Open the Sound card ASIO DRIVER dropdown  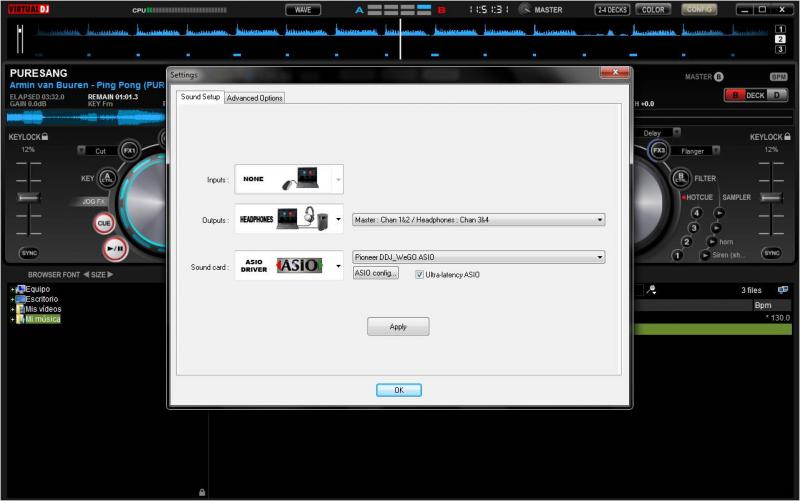tap(289, 265)
